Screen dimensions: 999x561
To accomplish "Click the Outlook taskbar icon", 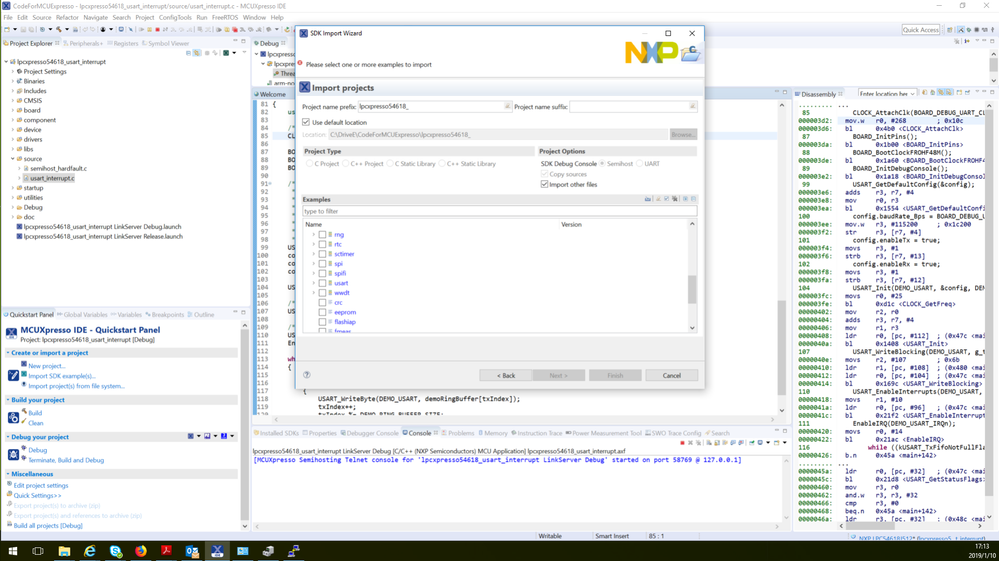I will (192, 551).
